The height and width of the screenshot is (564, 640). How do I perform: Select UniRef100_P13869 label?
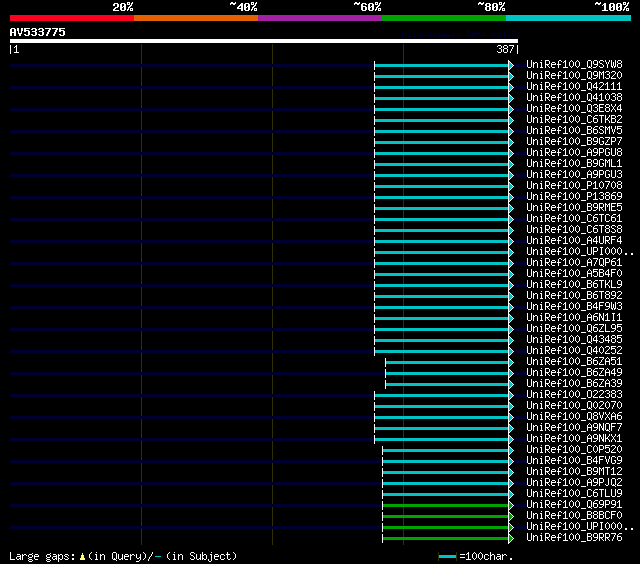click(x=574, y=197)
